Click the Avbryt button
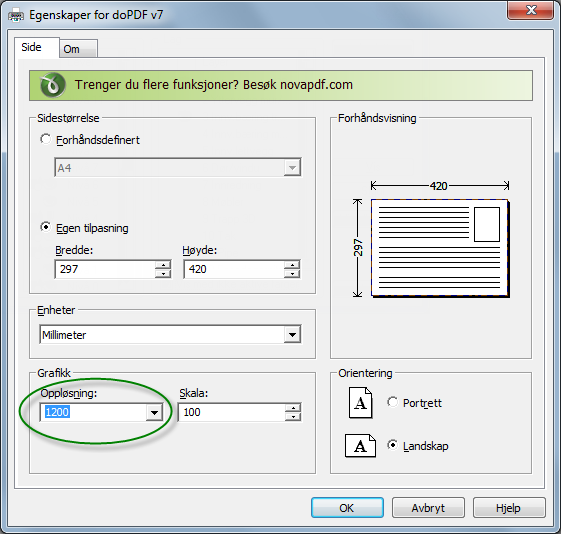 tap(428, 508)
